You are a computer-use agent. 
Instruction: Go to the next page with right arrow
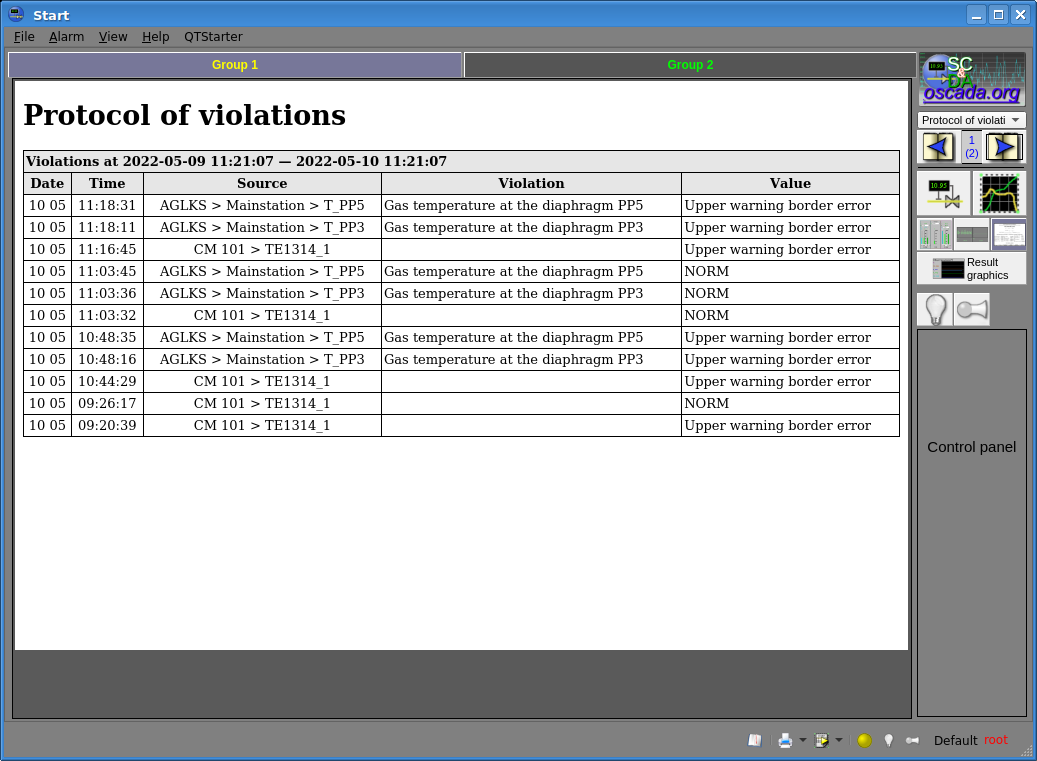click(x=1004, y=147)
